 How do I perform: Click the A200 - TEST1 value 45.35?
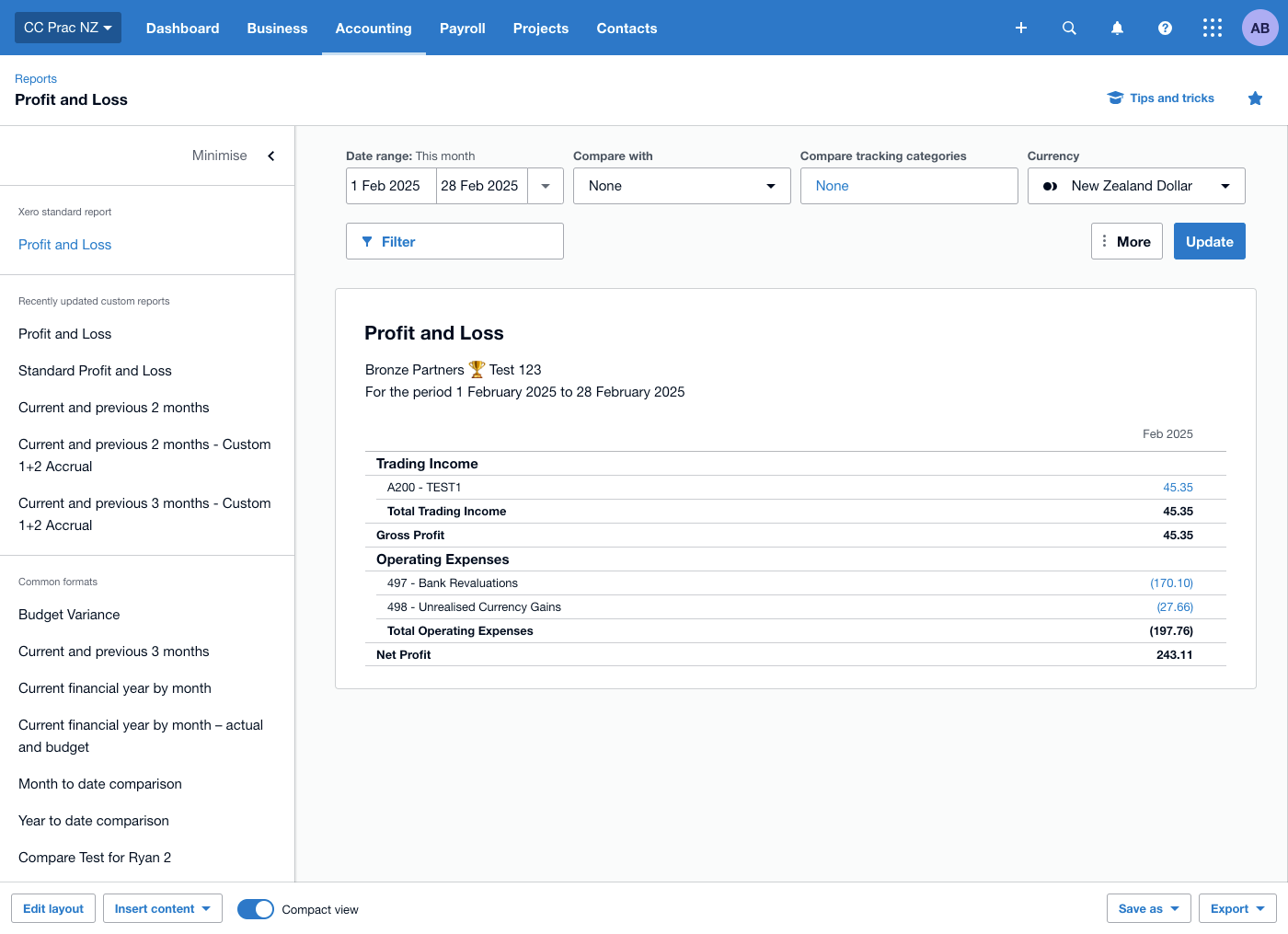click(1178, 488)
